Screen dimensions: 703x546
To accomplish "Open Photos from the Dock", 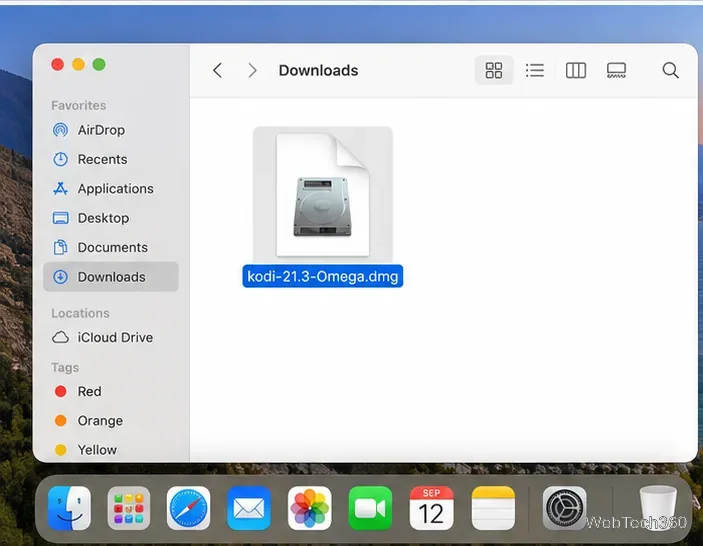I will [310, 508].
